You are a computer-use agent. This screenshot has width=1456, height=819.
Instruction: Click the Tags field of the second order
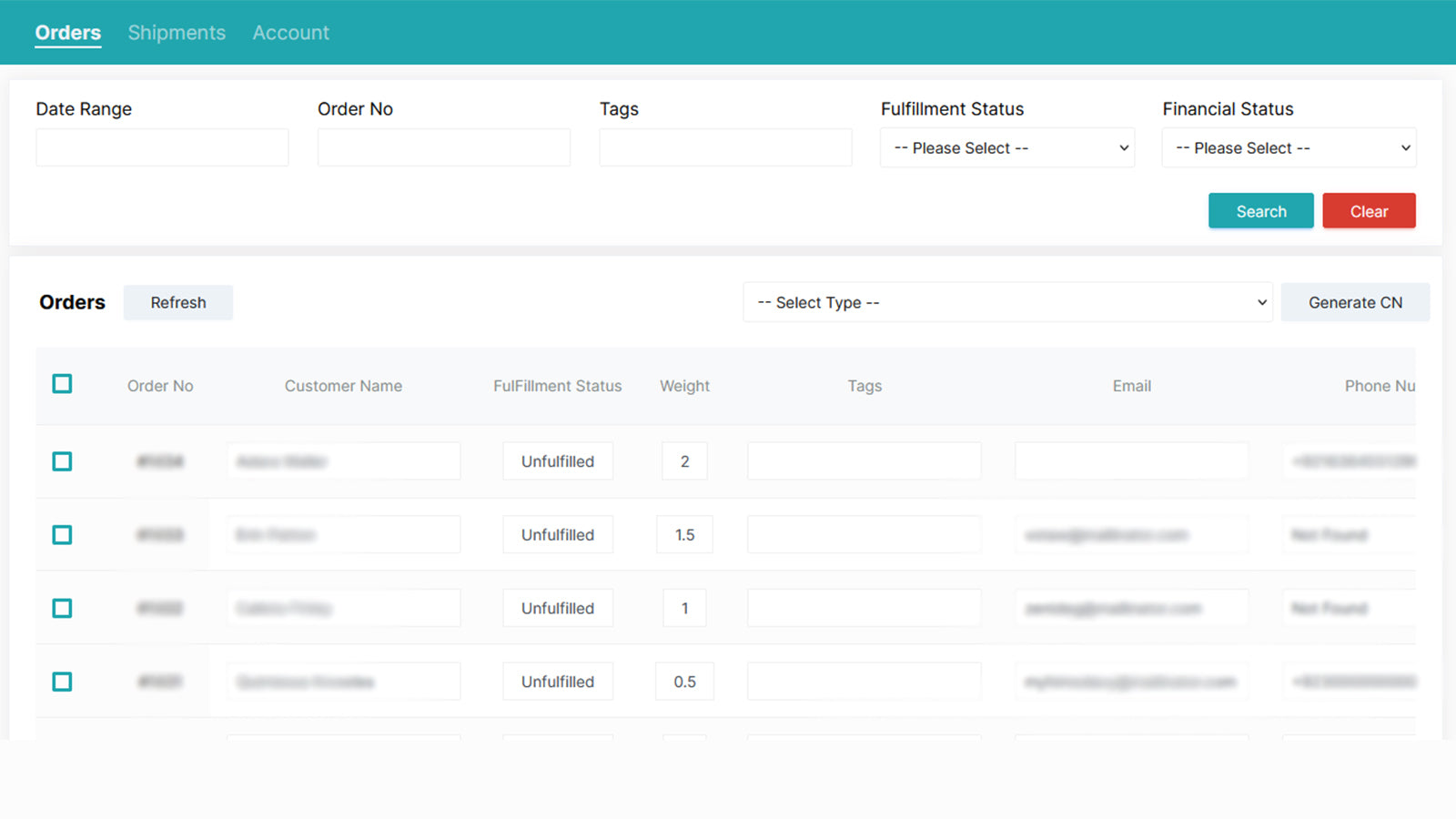(x=863, y=534)
